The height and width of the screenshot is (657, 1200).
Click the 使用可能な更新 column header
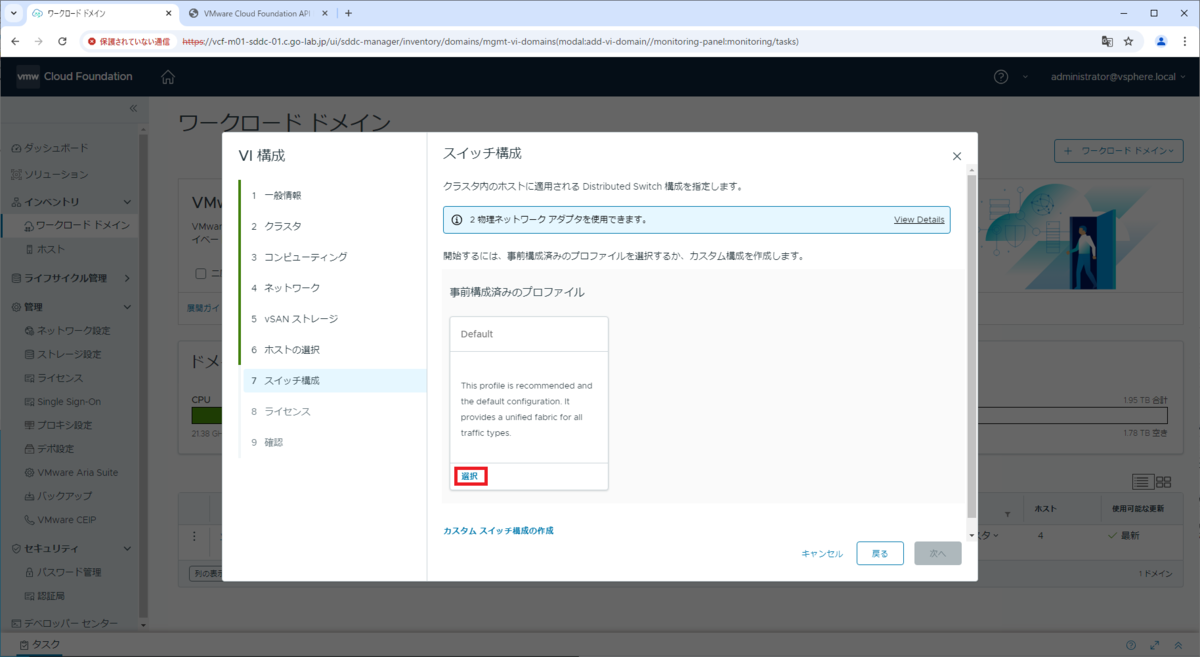[x=1140, y=509]
